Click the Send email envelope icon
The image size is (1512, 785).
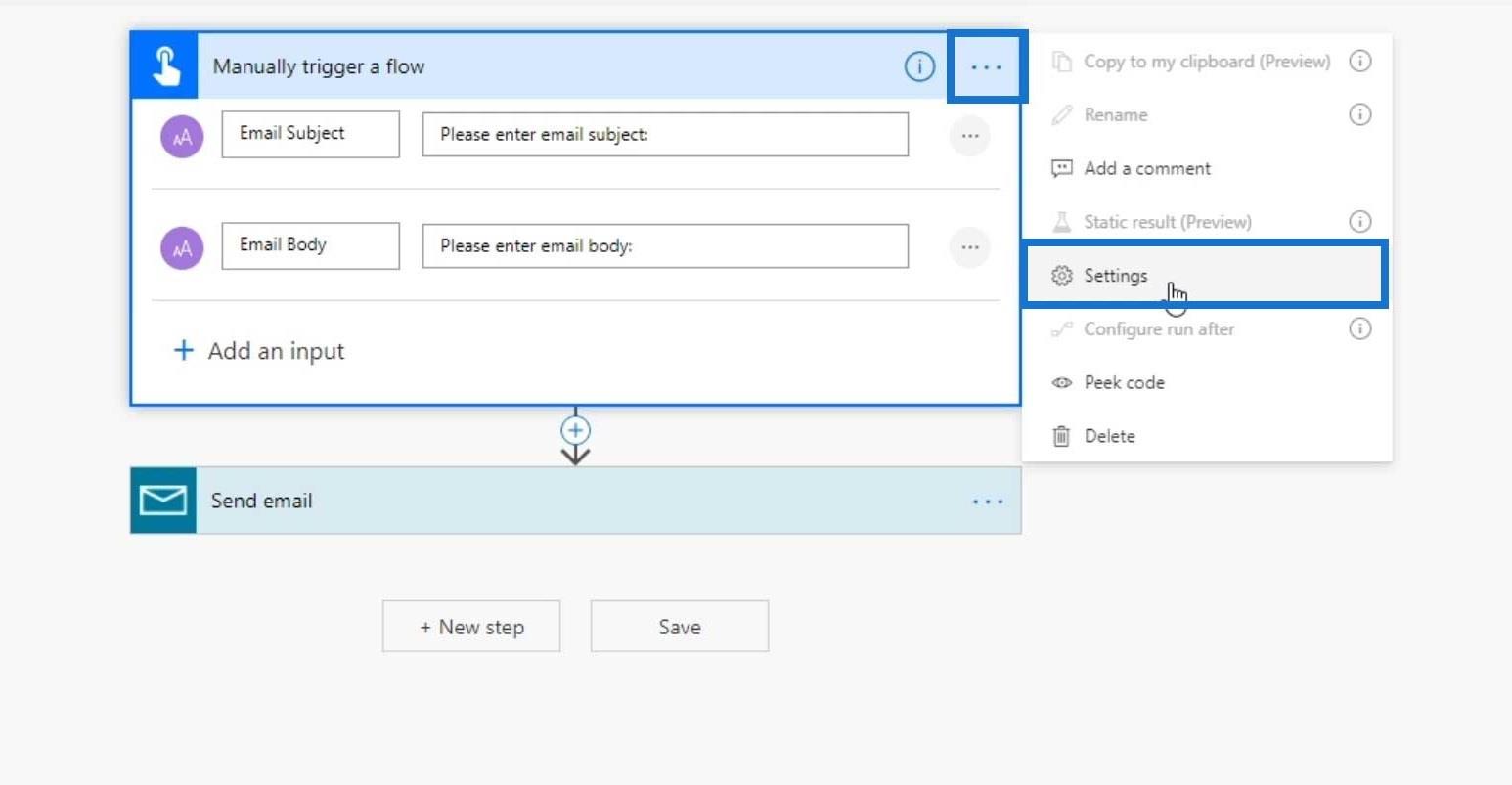(x=163, y=501)
